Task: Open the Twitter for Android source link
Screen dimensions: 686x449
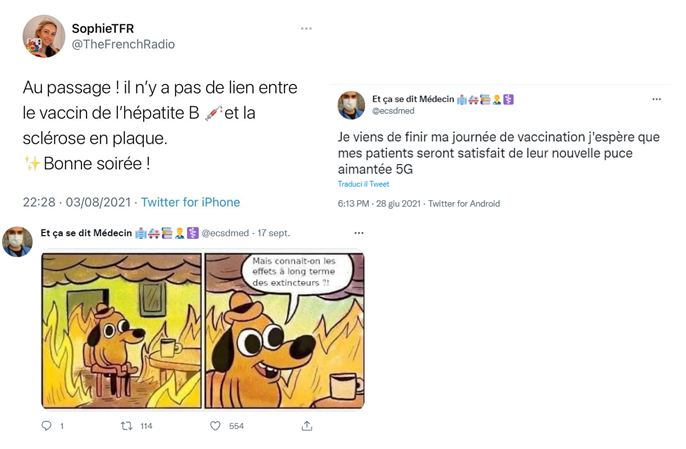Action: pos(464,203)
